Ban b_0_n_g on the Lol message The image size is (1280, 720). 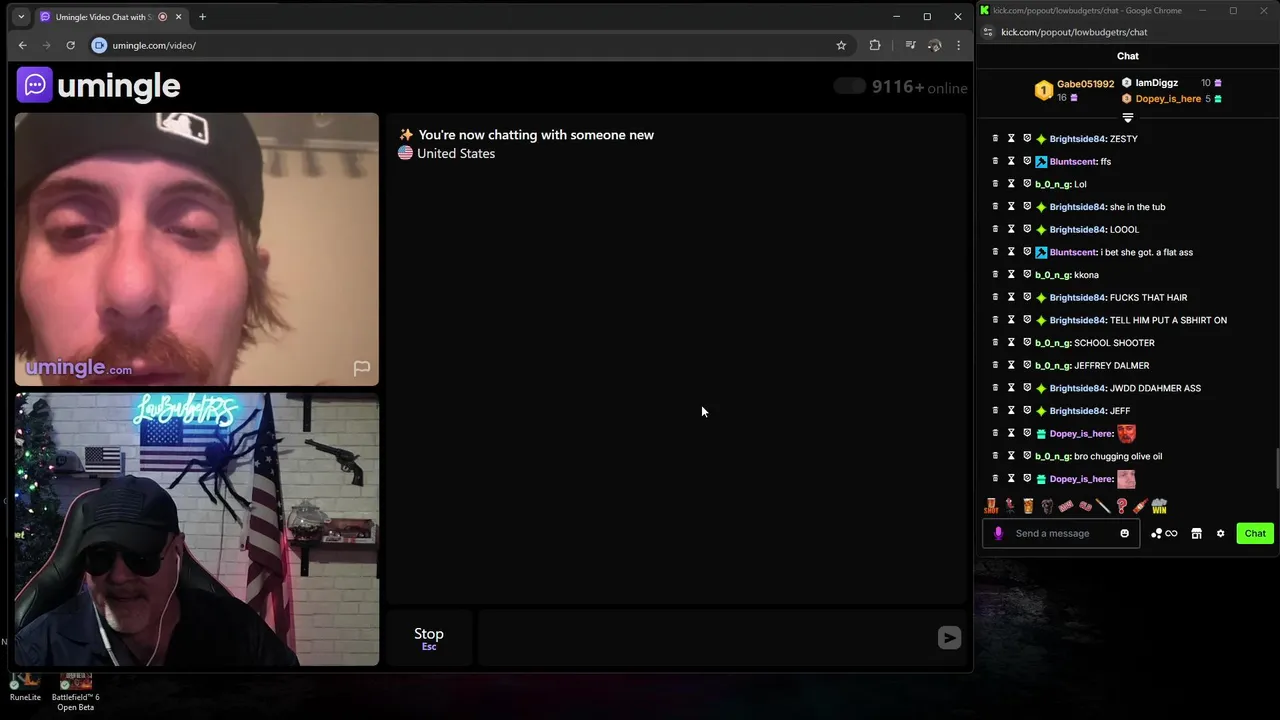1027,184
